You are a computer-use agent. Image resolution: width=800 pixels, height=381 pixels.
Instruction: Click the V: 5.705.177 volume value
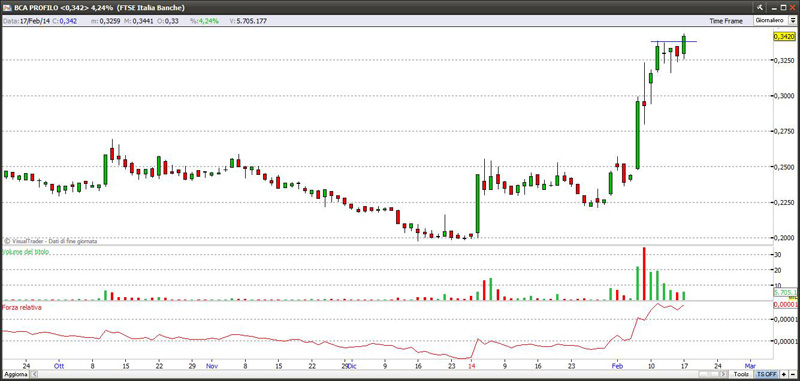tap(248, 21)
